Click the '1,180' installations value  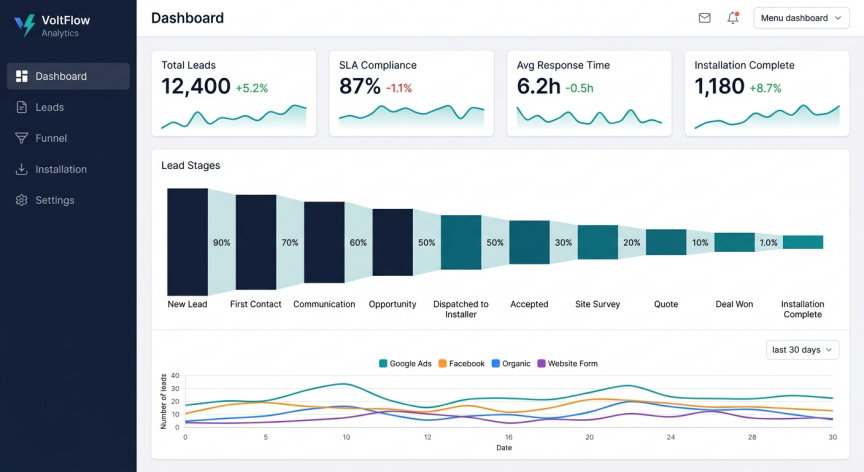(x=719, y=86)
